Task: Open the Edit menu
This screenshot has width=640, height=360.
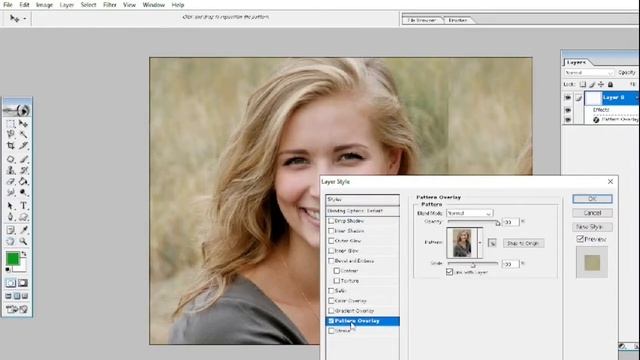Action: click(24, 5)
